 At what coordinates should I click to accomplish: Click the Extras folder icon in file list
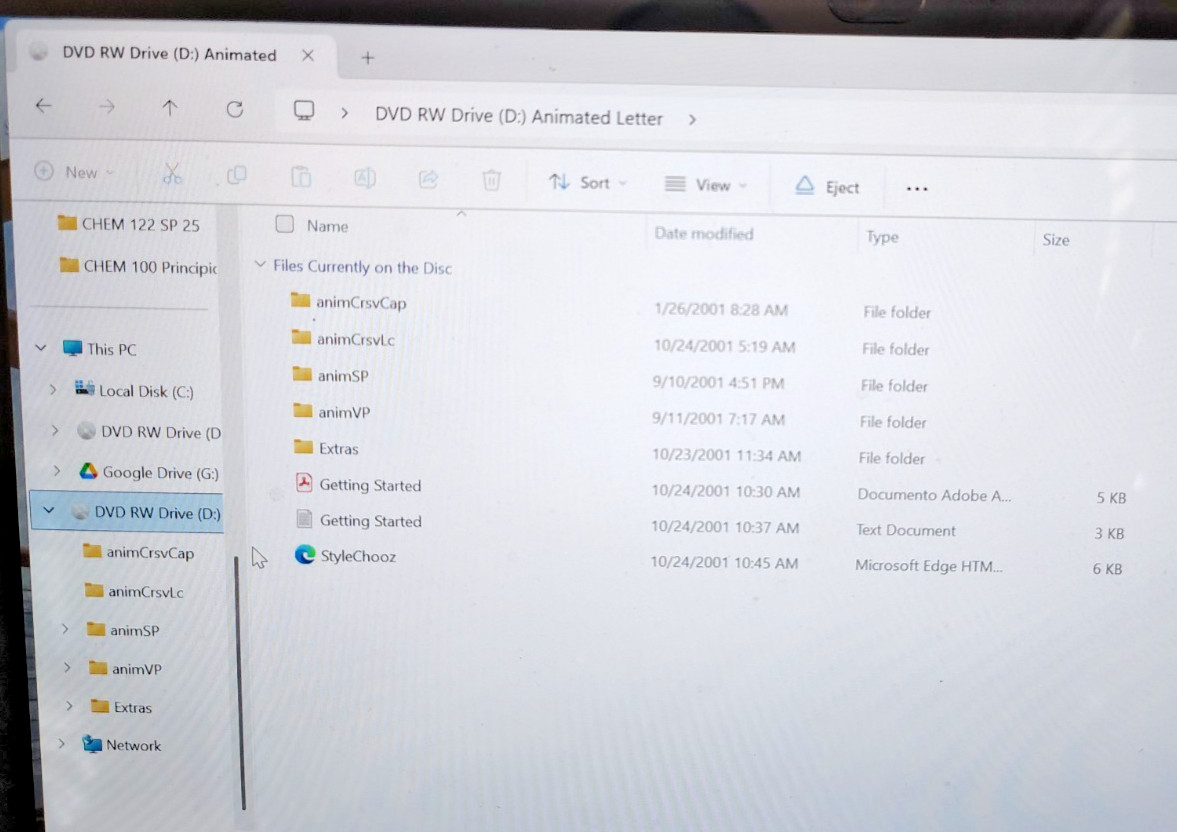[303, 447]
